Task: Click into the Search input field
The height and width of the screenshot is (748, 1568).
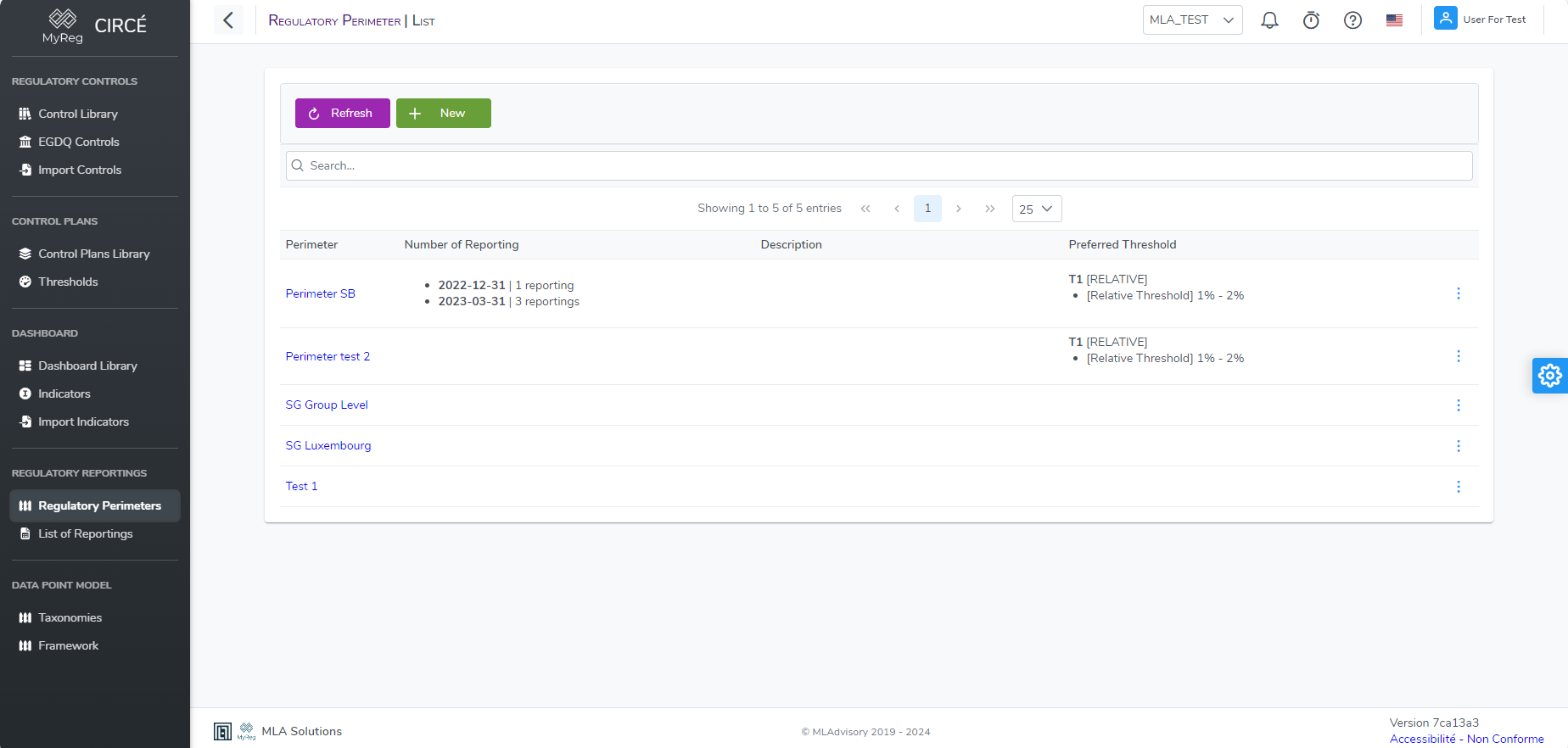Action: (879, 165)
